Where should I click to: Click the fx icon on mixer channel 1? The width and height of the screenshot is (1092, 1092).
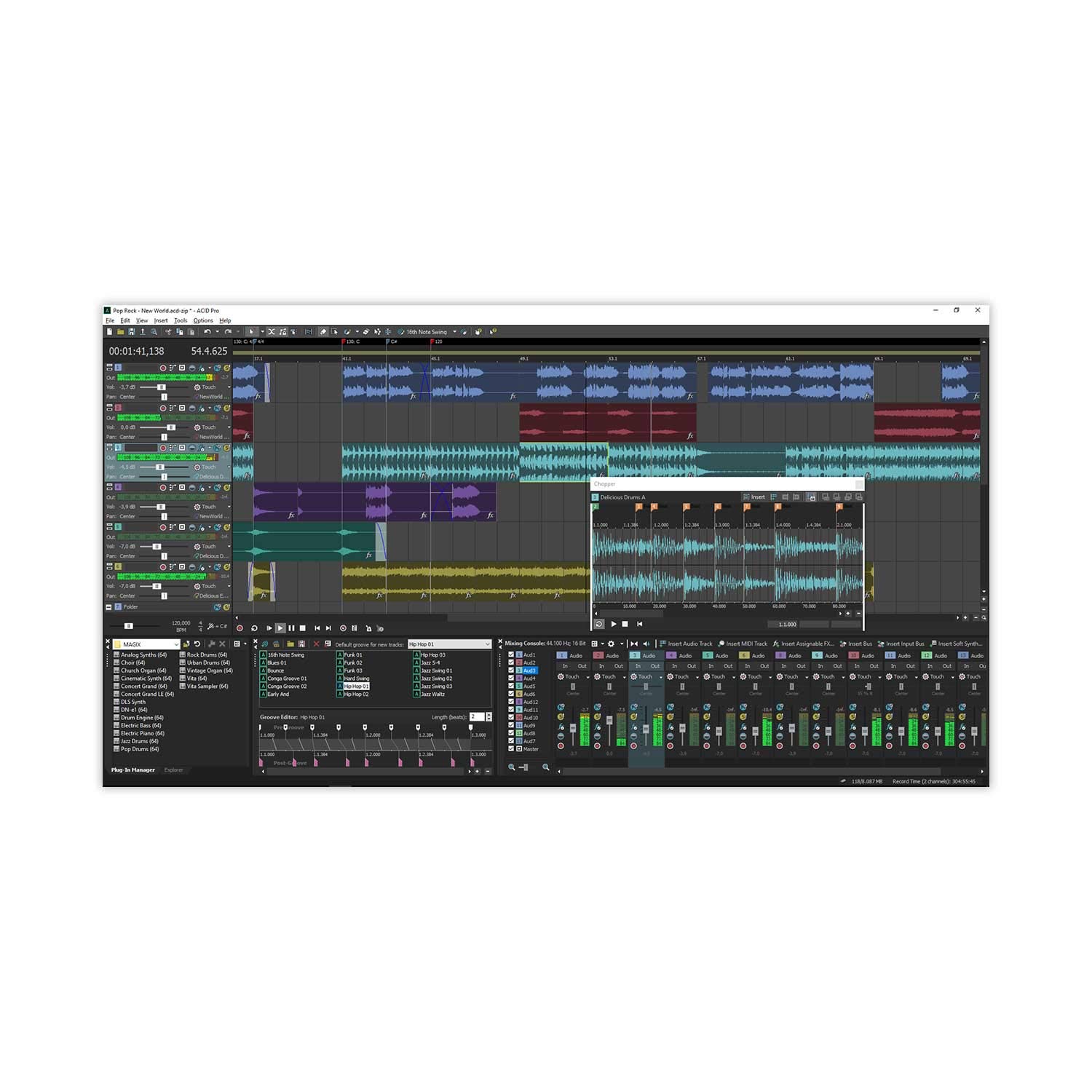pos(561,727)
